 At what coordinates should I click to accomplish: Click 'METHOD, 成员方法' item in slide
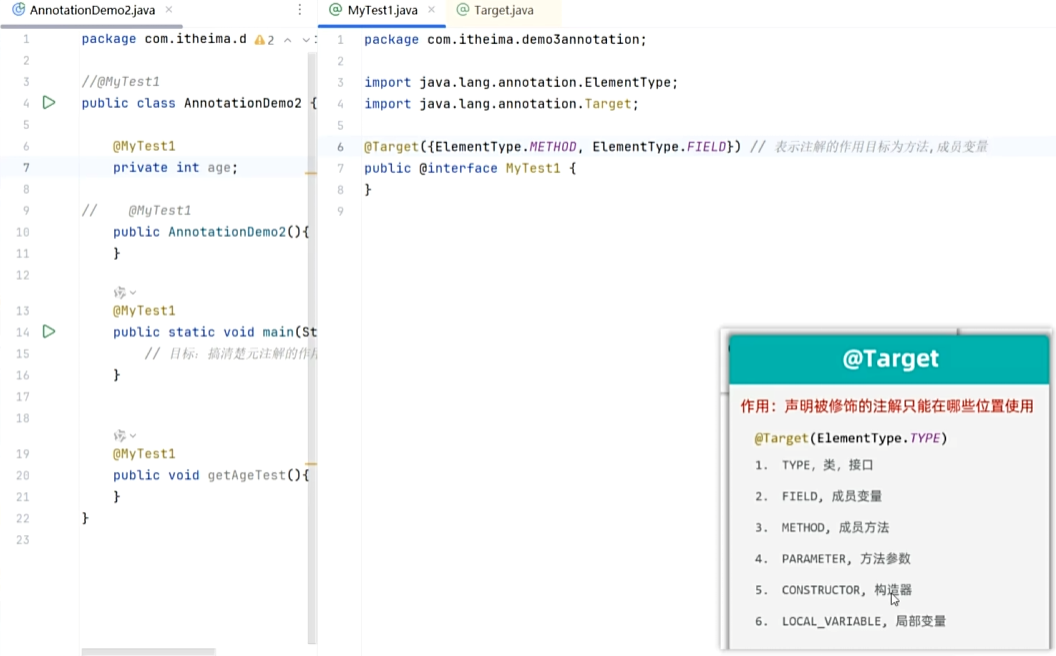pyautogui.click(x=835, y=527)
